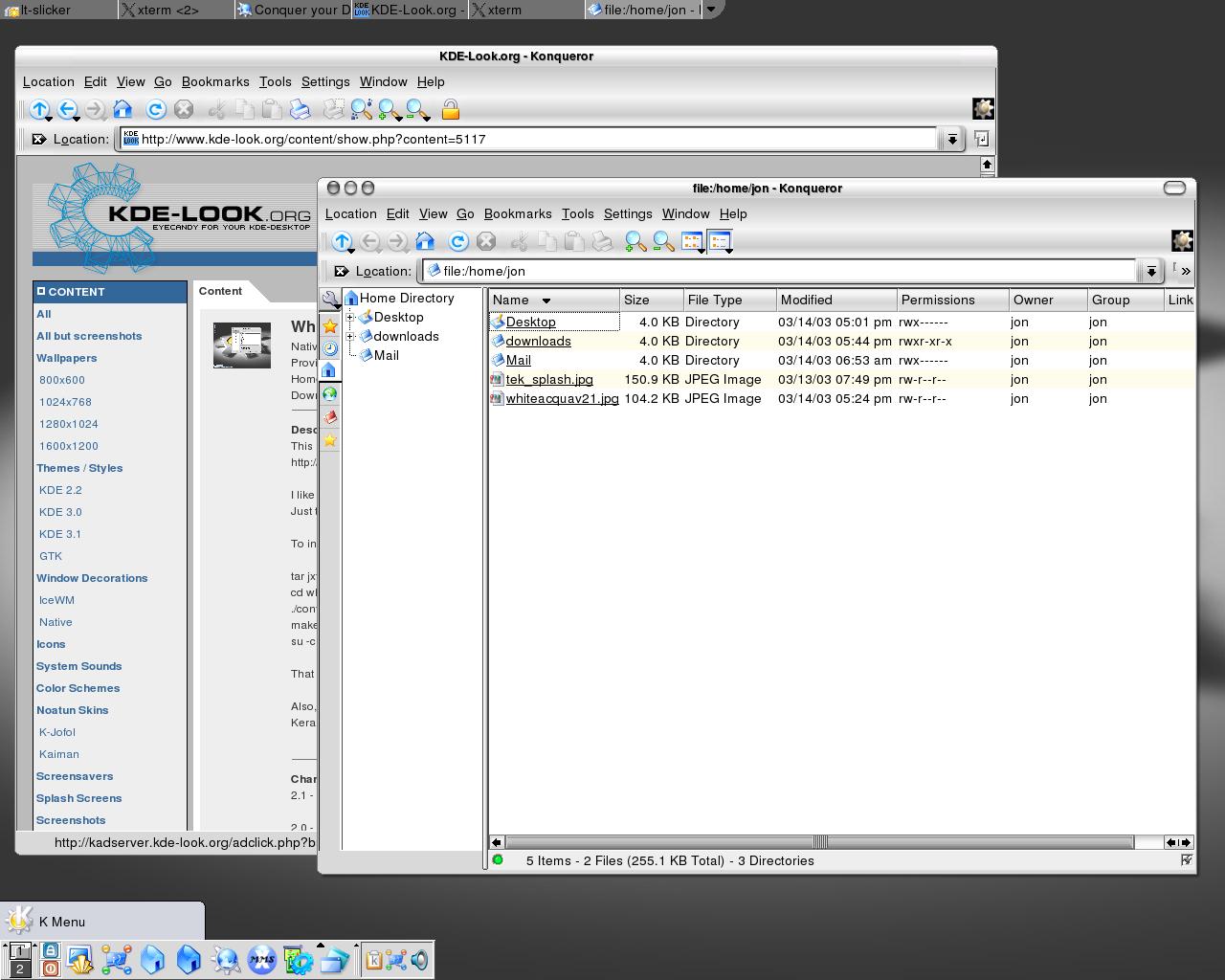The width and height of the screenshot is (1225, 980).
Task: Zoom out using magnifier-minus in file:/home/jon window
Action: (663, 241)
